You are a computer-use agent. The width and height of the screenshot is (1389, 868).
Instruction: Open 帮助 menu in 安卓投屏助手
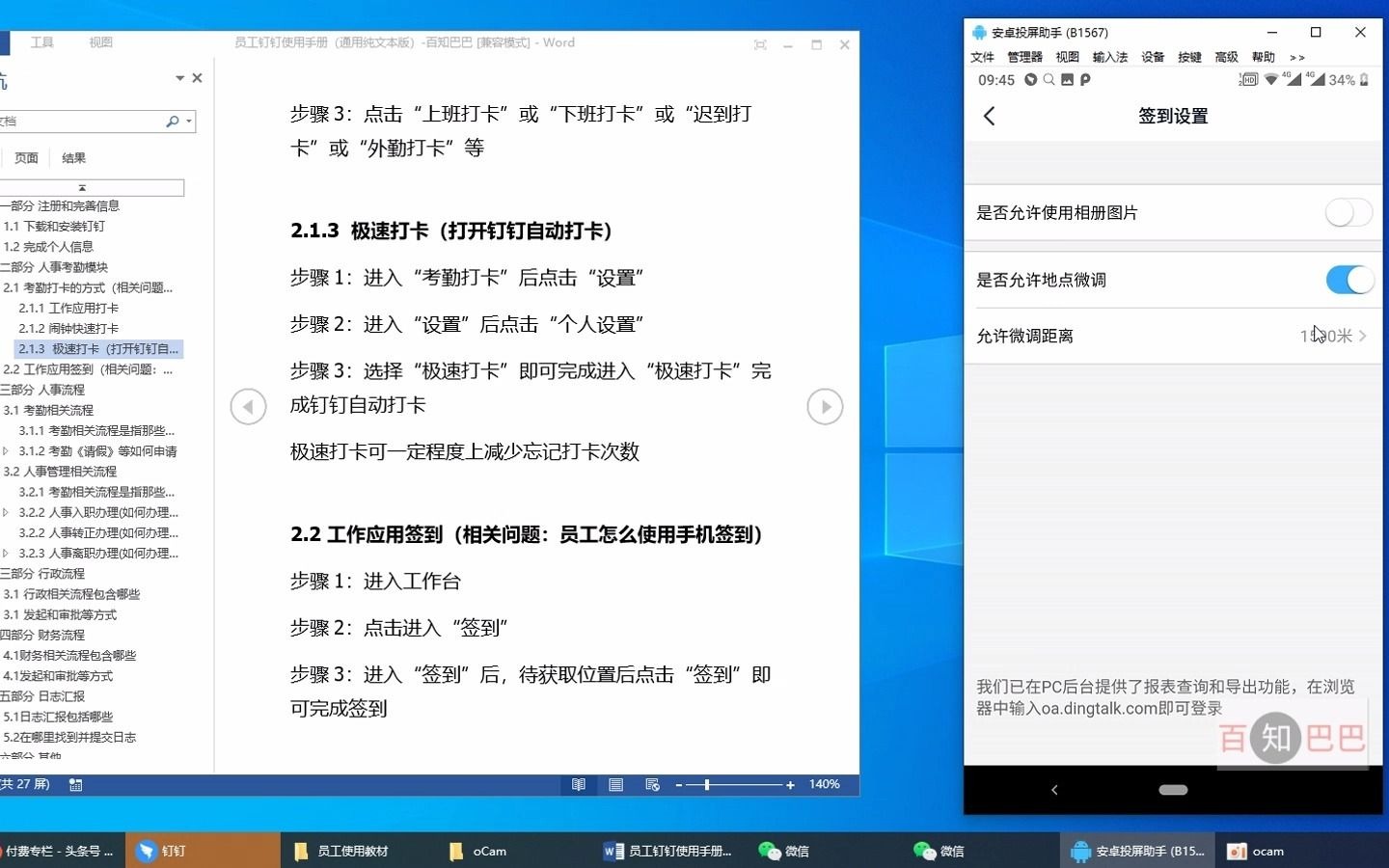(1264, 58)
